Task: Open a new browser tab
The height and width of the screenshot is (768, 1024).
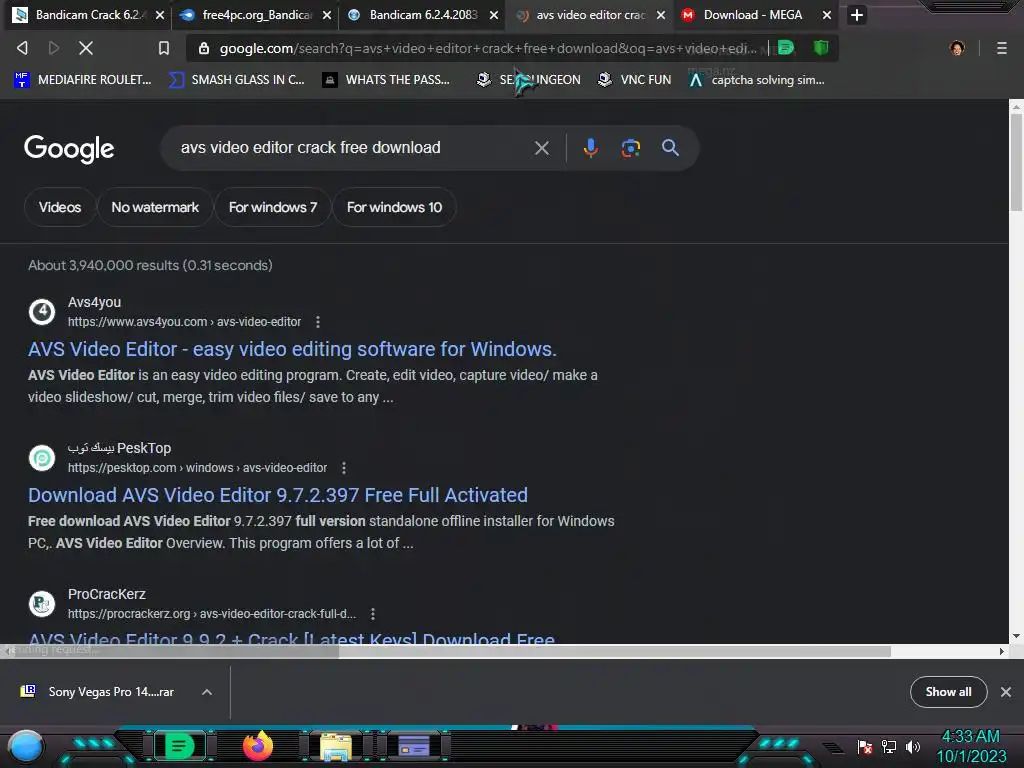Action: click(x=857, y=14)
